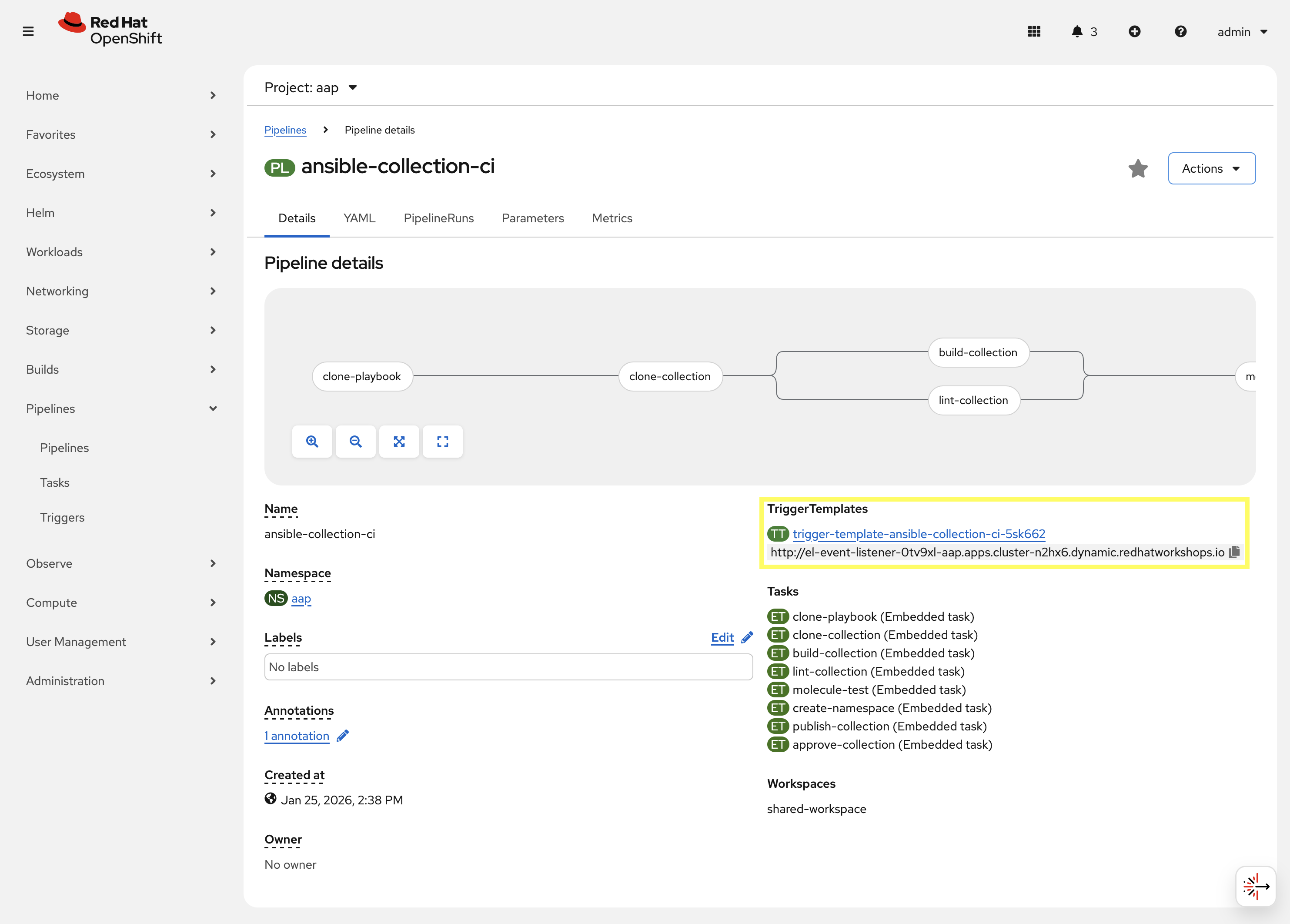Open the navigation hamburger menu

(x=28, y=31)
